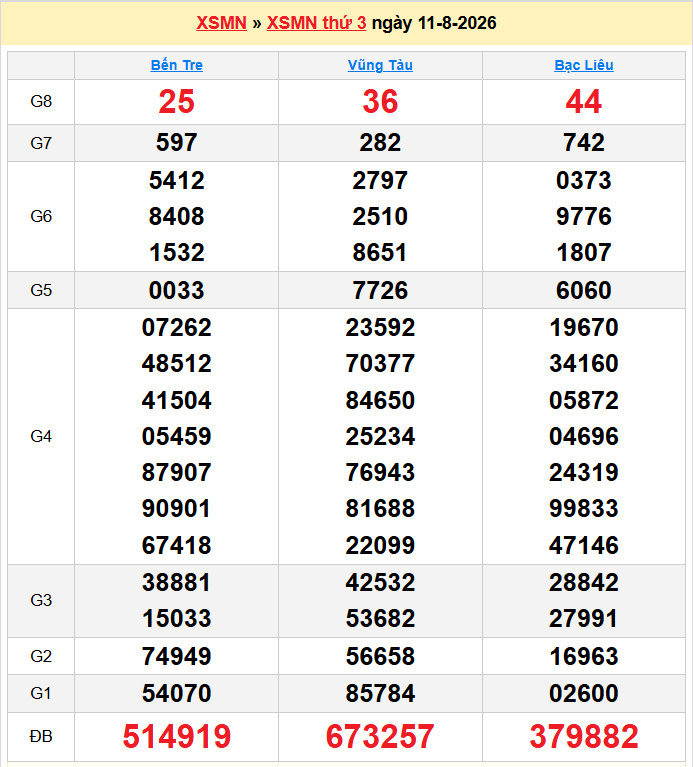Click G4 result 24319
This screenshot has width=693, height=767.
pos(583,473)
